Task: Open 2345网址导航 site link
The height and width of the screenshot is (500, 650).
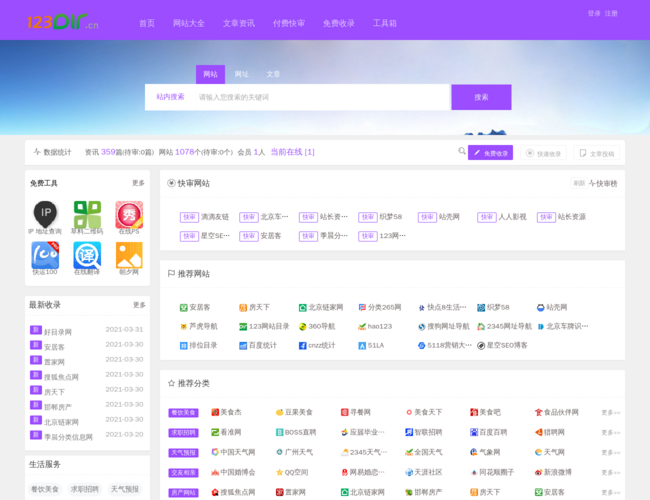Action: pyautogui.click(x=504, y=326)
